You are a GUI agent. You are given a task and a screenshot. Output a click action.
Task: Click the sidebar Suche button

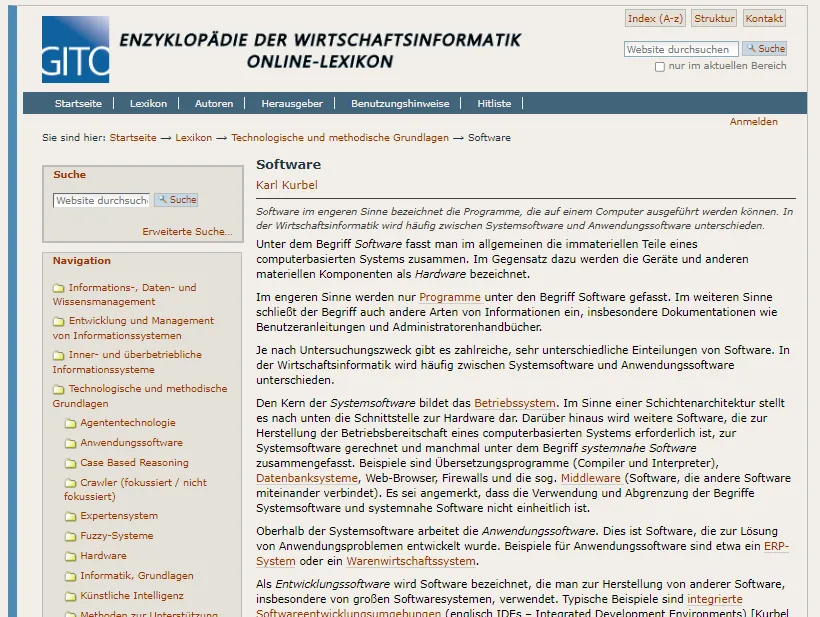tap(176, 200)
